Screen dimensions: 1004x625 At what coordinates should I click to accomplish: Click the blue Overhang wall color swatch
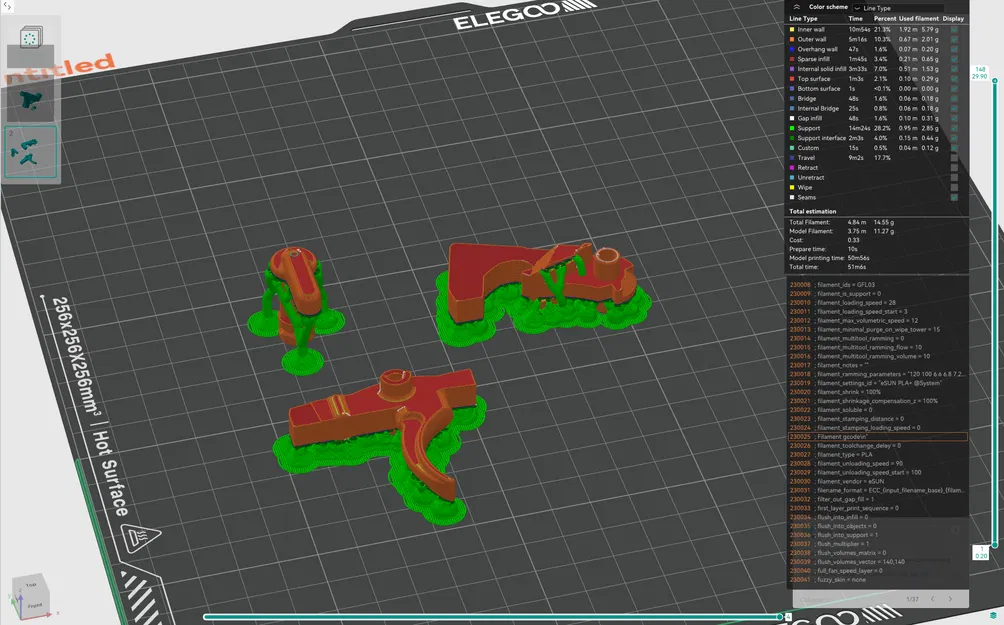792,49
